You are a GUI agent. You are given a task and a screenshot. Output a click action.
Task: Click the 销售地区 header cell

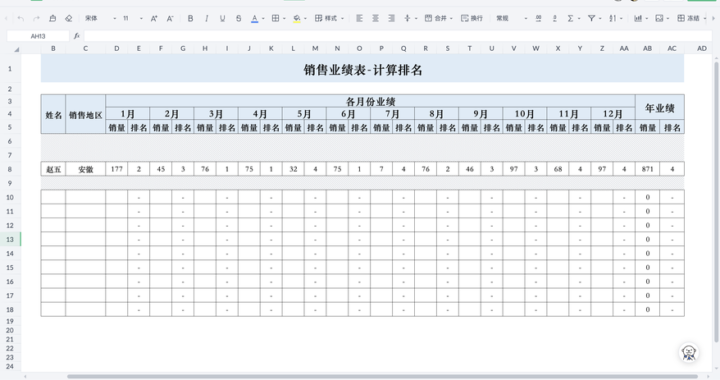85,115
